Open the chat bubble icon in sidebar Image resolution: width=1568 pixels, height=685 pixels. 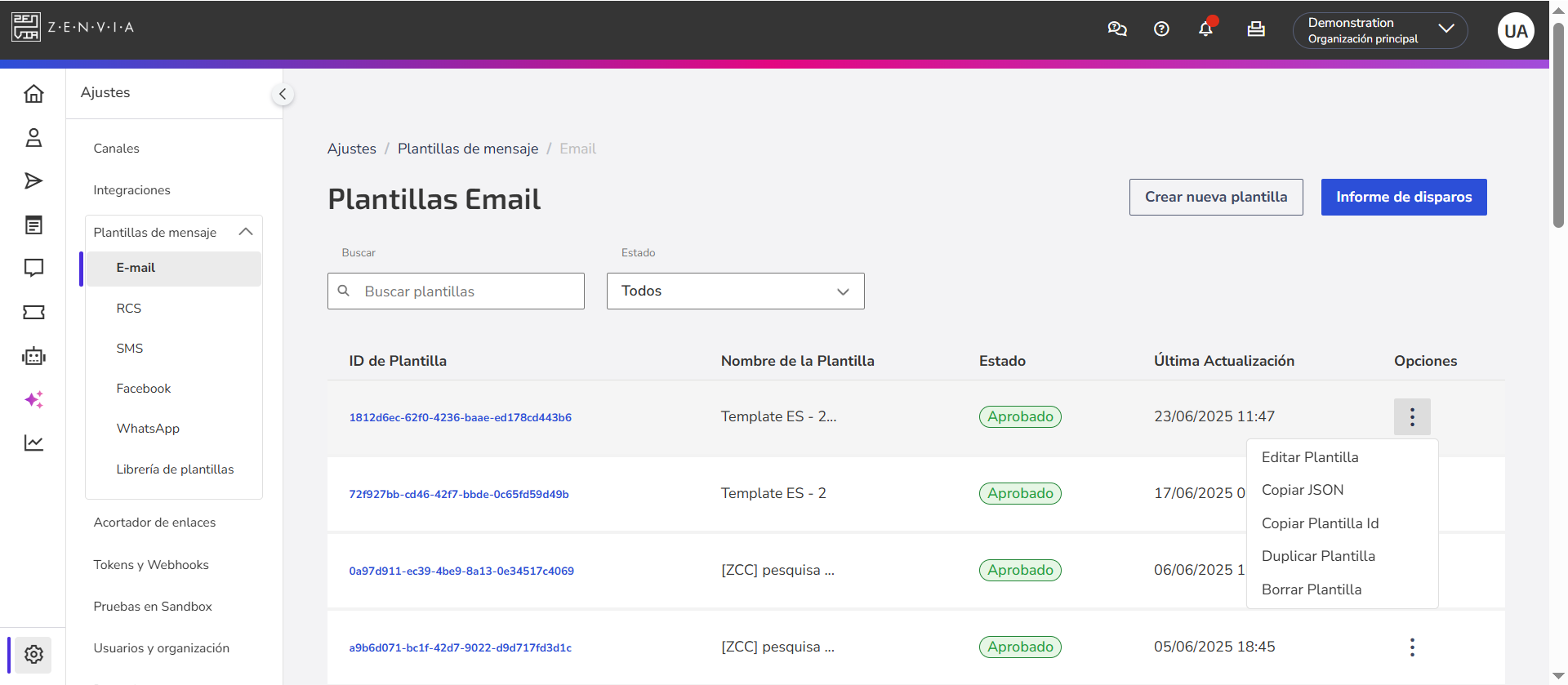point(33,268)
